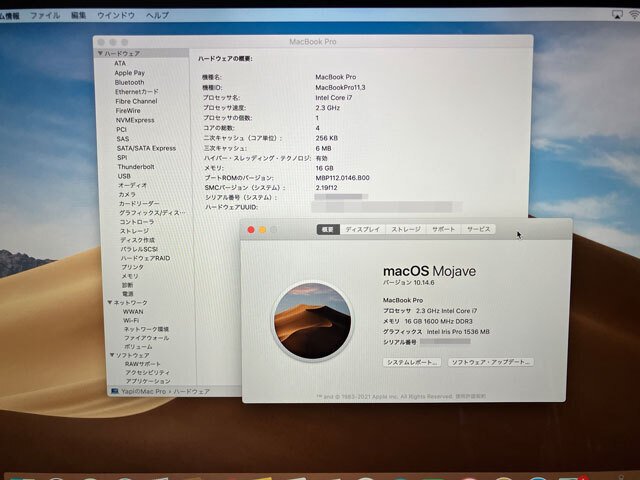Collapse the ネットワーク section
The height and width of the screenshot is (480, 640).
pyautogui.click(x=110, y=302)
